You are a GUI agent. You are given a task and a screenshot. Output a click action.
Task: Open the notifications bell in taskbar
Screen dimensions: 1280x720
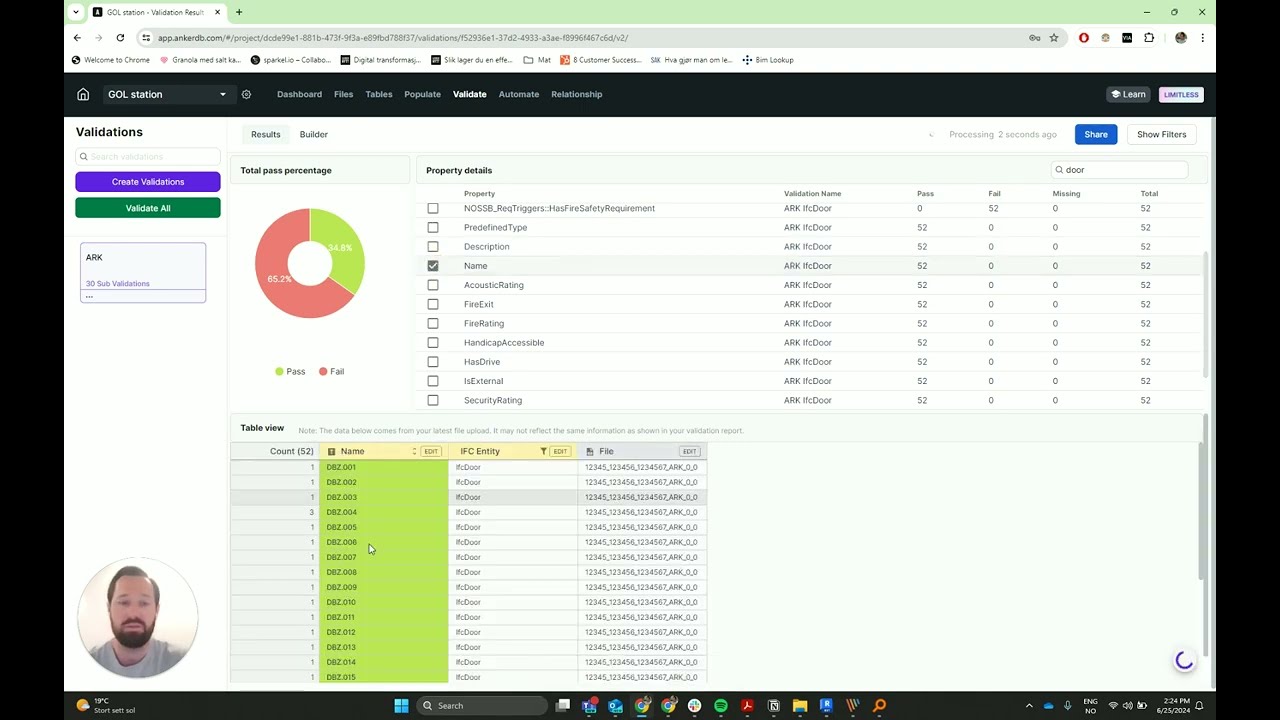pyautogui.click(x=1199, y=705)
